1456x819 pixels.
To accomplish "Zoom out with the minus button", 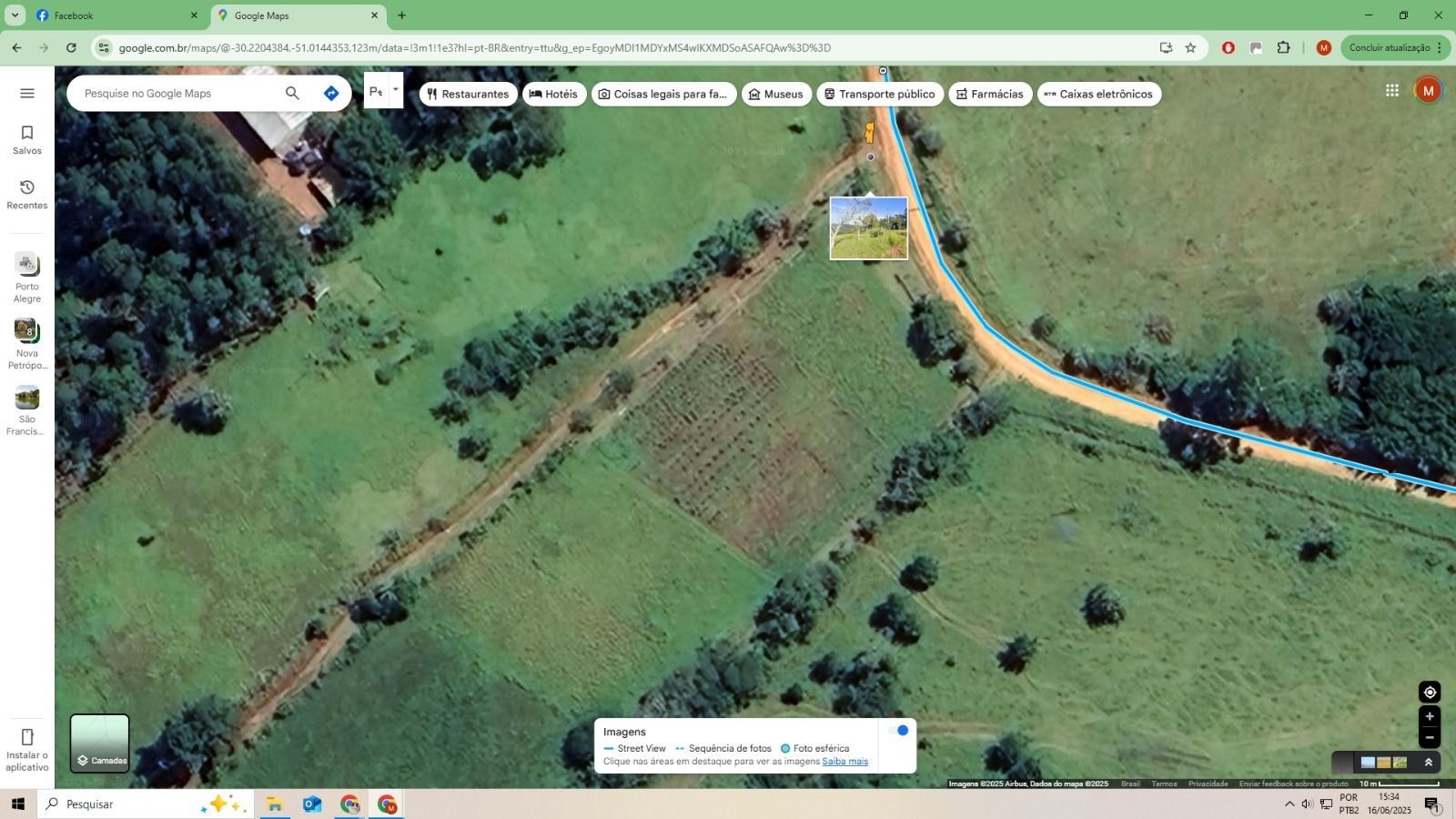I will [1430, 738].
